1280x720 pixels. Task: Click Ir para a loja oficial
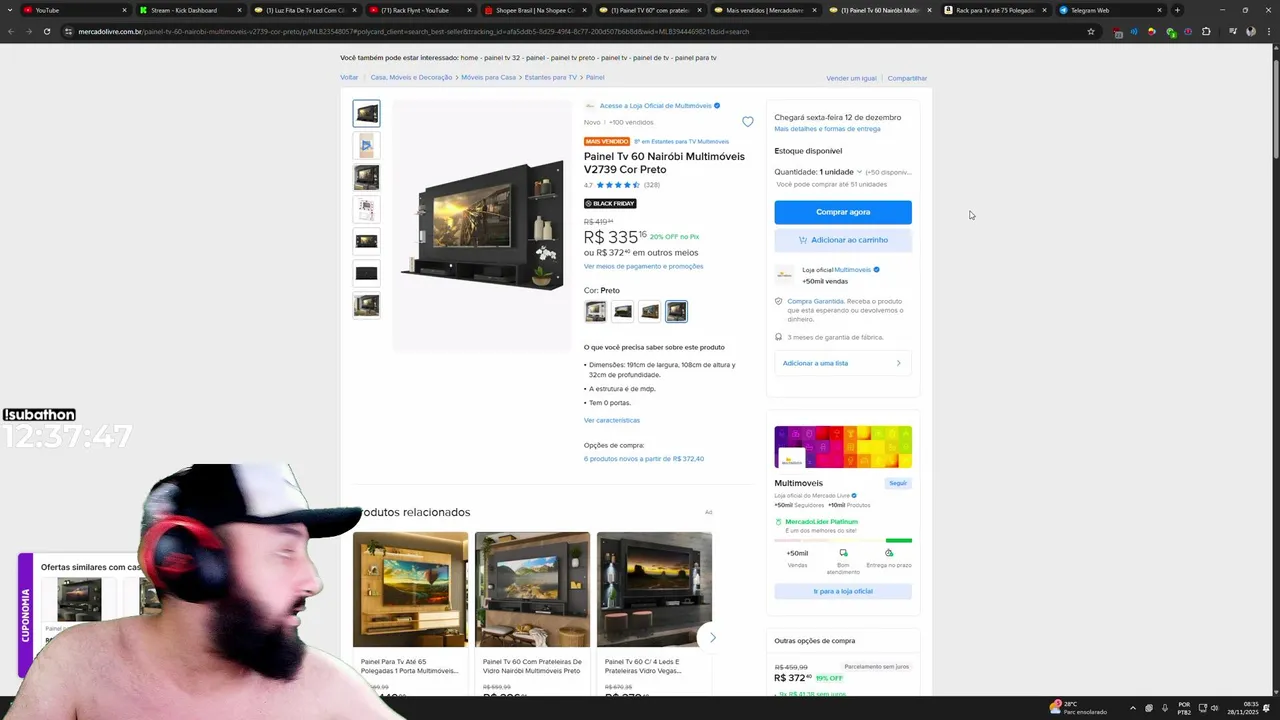click(x=843, y=591)
